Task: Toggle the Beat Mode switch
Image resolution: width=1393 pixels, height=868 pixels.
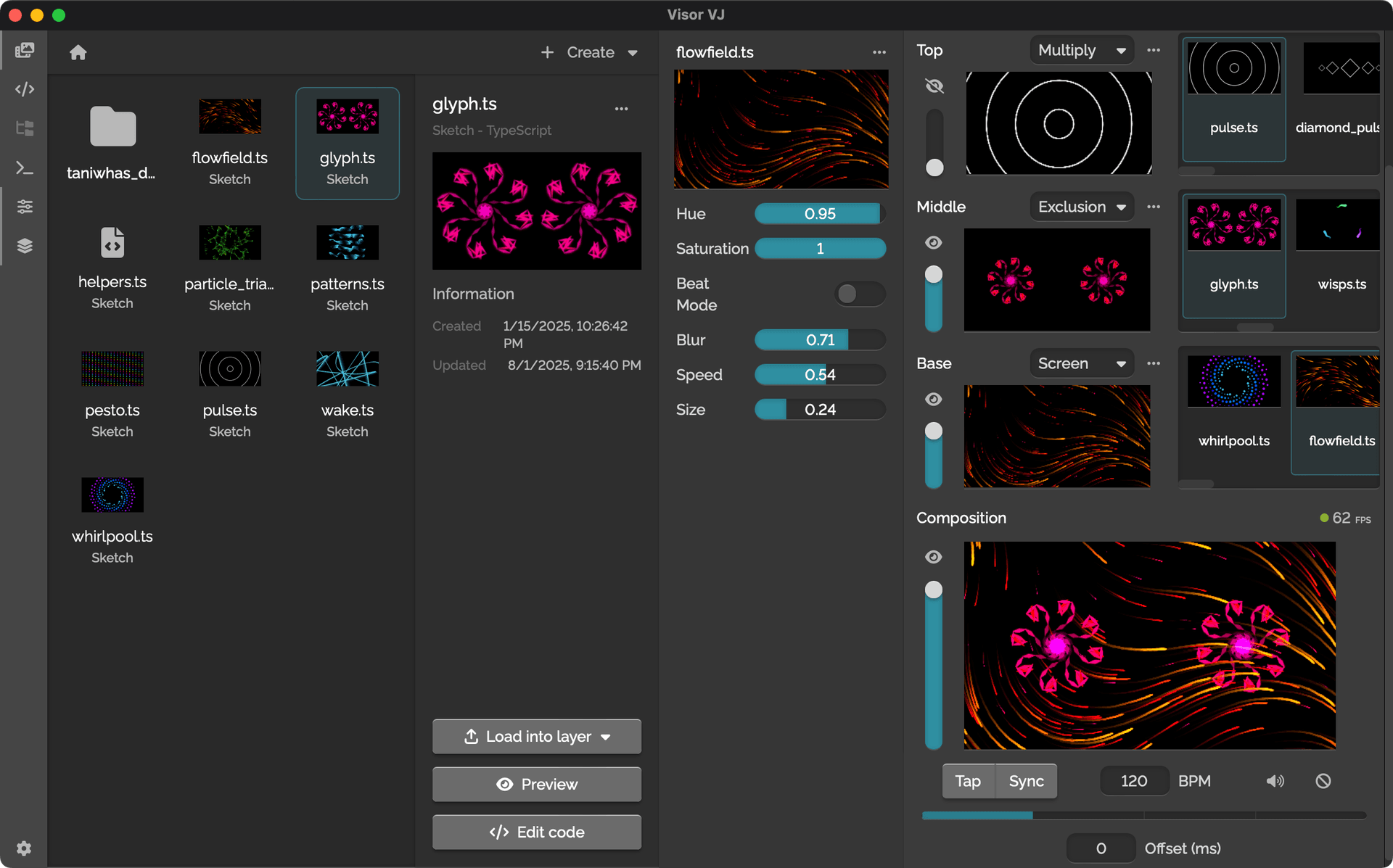Action: [x=859, y=294]
